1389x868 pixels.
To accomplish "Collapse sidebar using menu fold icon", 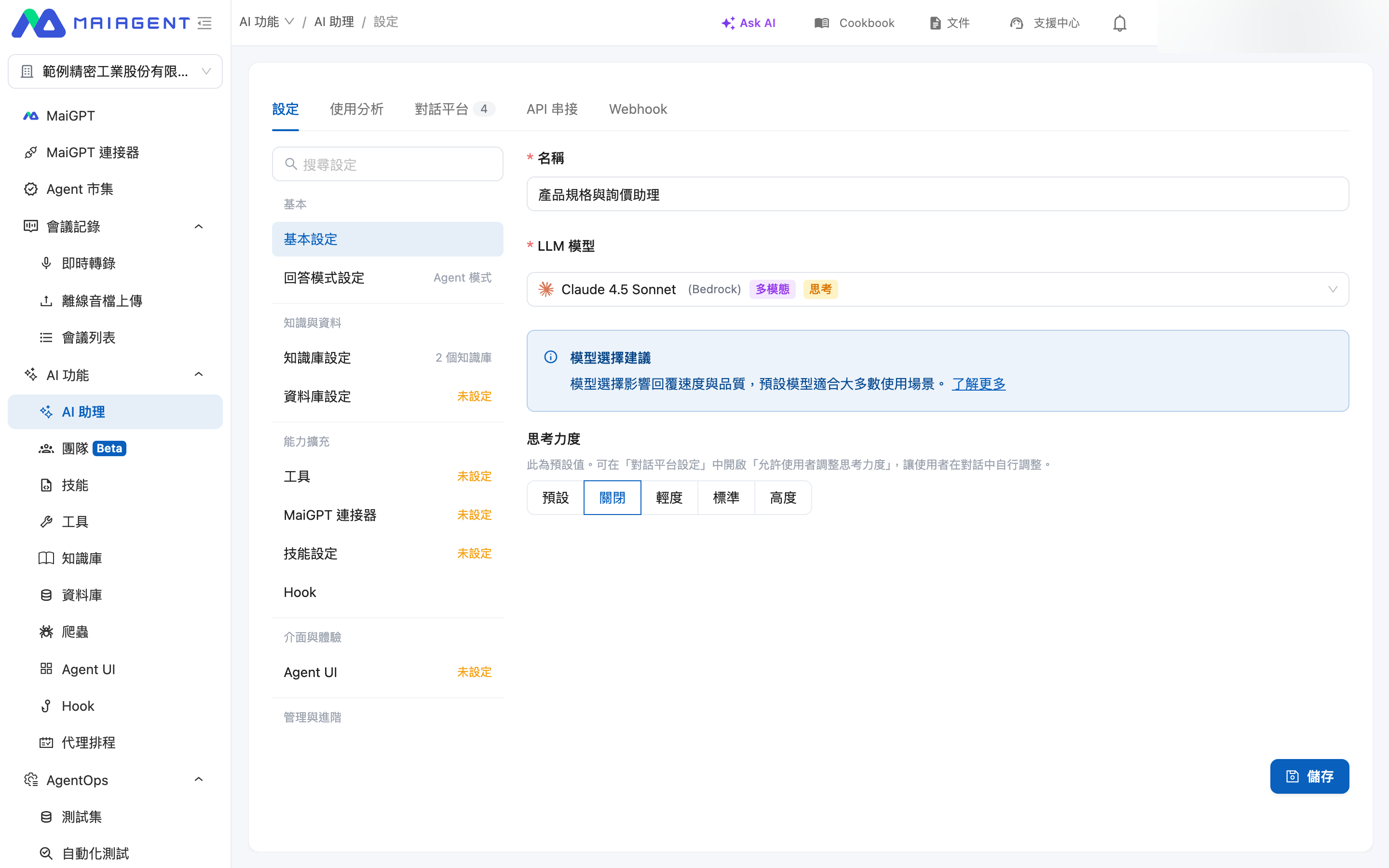I will (204, 23).
